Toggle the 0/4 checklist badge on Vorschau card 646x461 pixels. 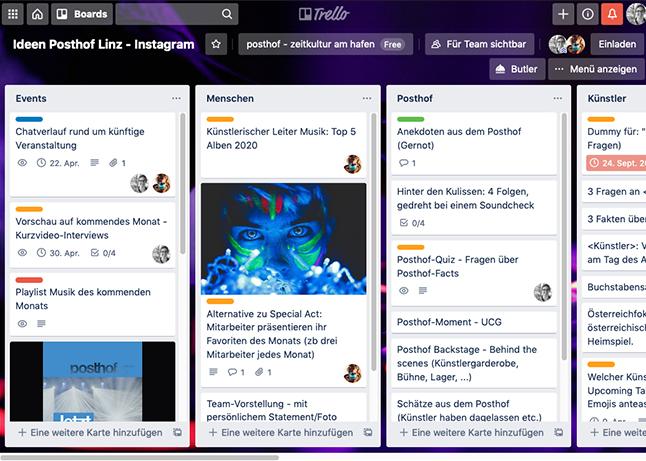click(x=103, y=253)
